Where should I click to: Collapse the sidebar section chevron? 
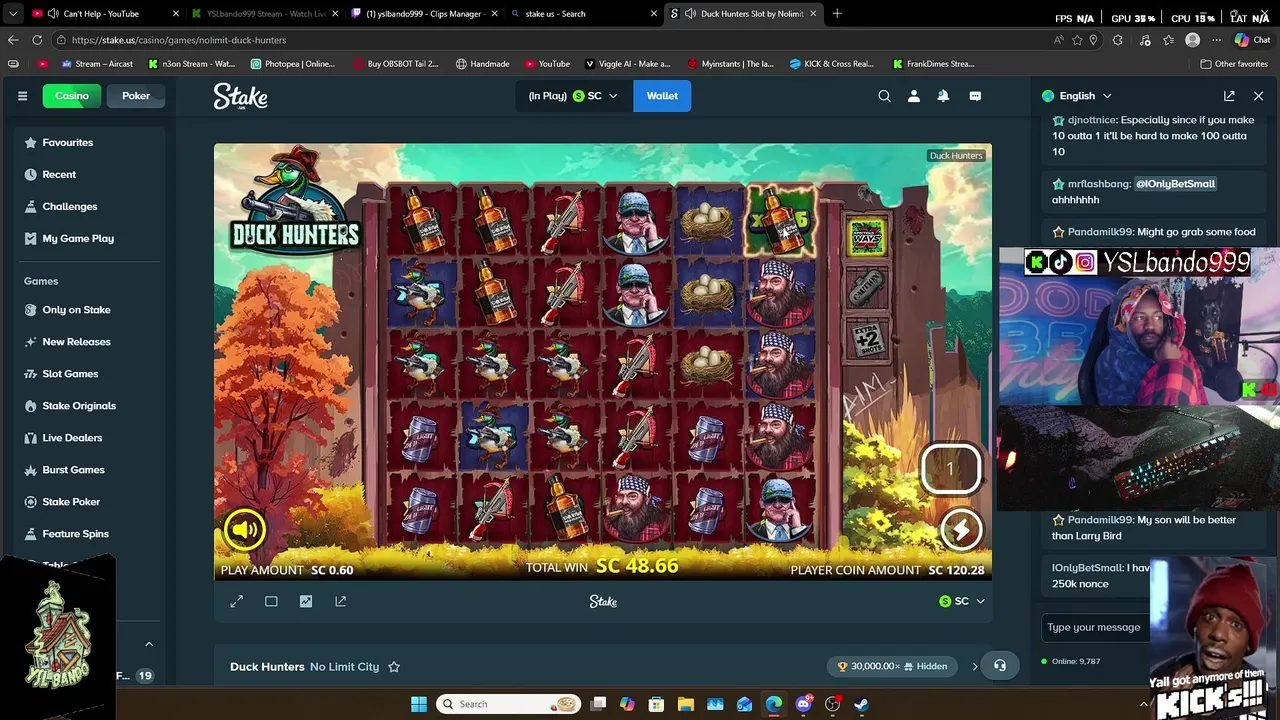[149, 644]
